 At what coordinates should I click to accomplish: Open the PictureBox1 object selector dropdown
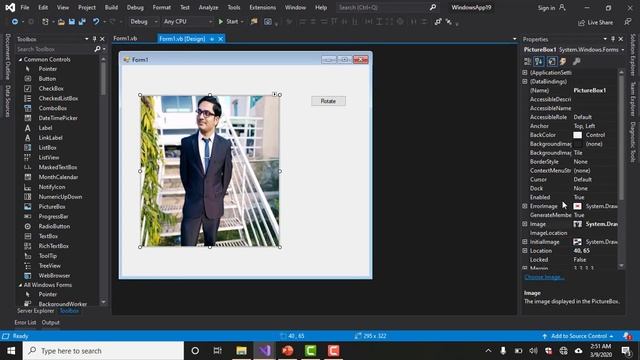pyautogui.click(x=623, y=50)
